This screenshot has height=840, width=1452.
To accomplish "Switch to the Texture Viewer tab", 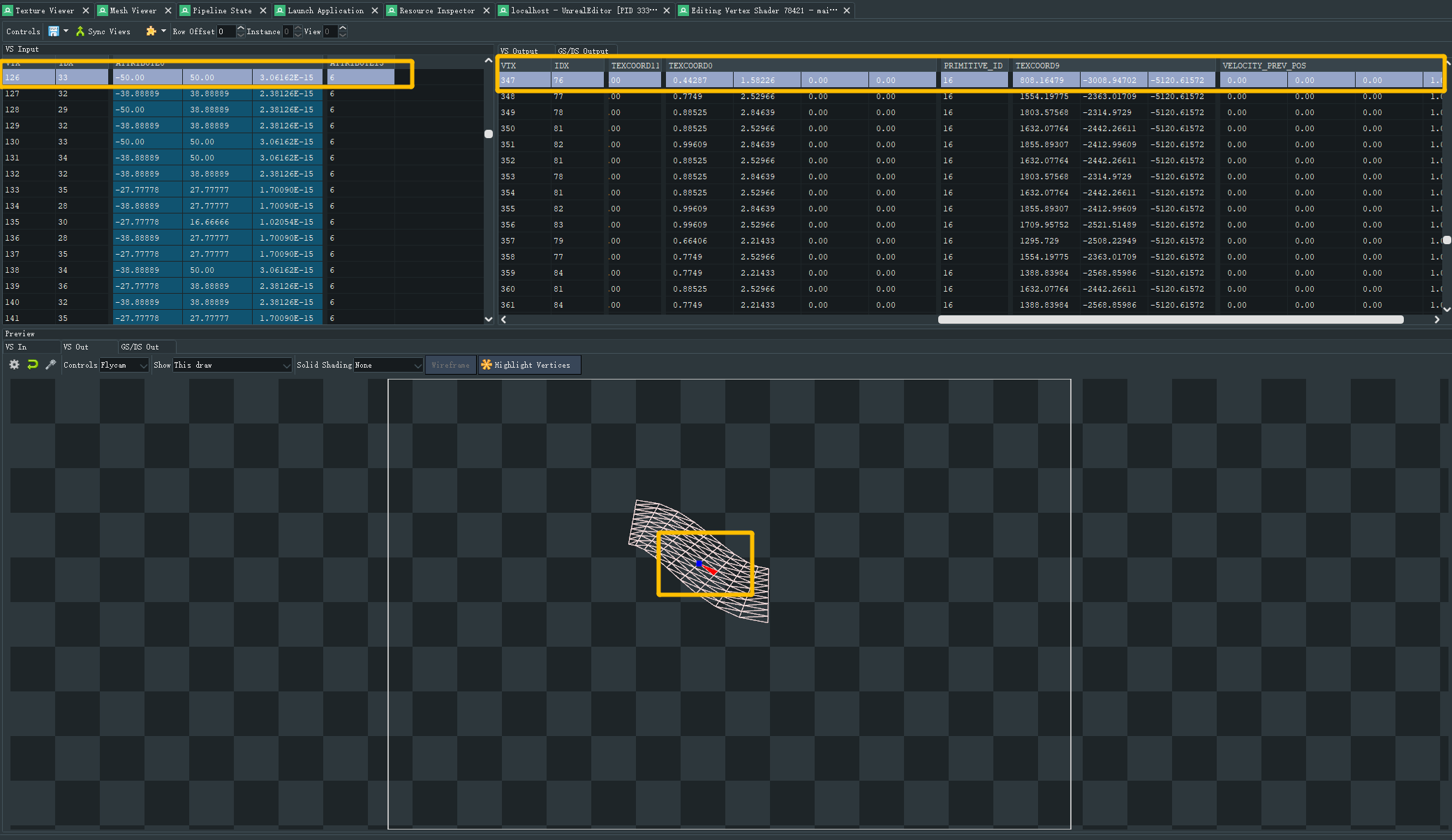I will point(44,10).
